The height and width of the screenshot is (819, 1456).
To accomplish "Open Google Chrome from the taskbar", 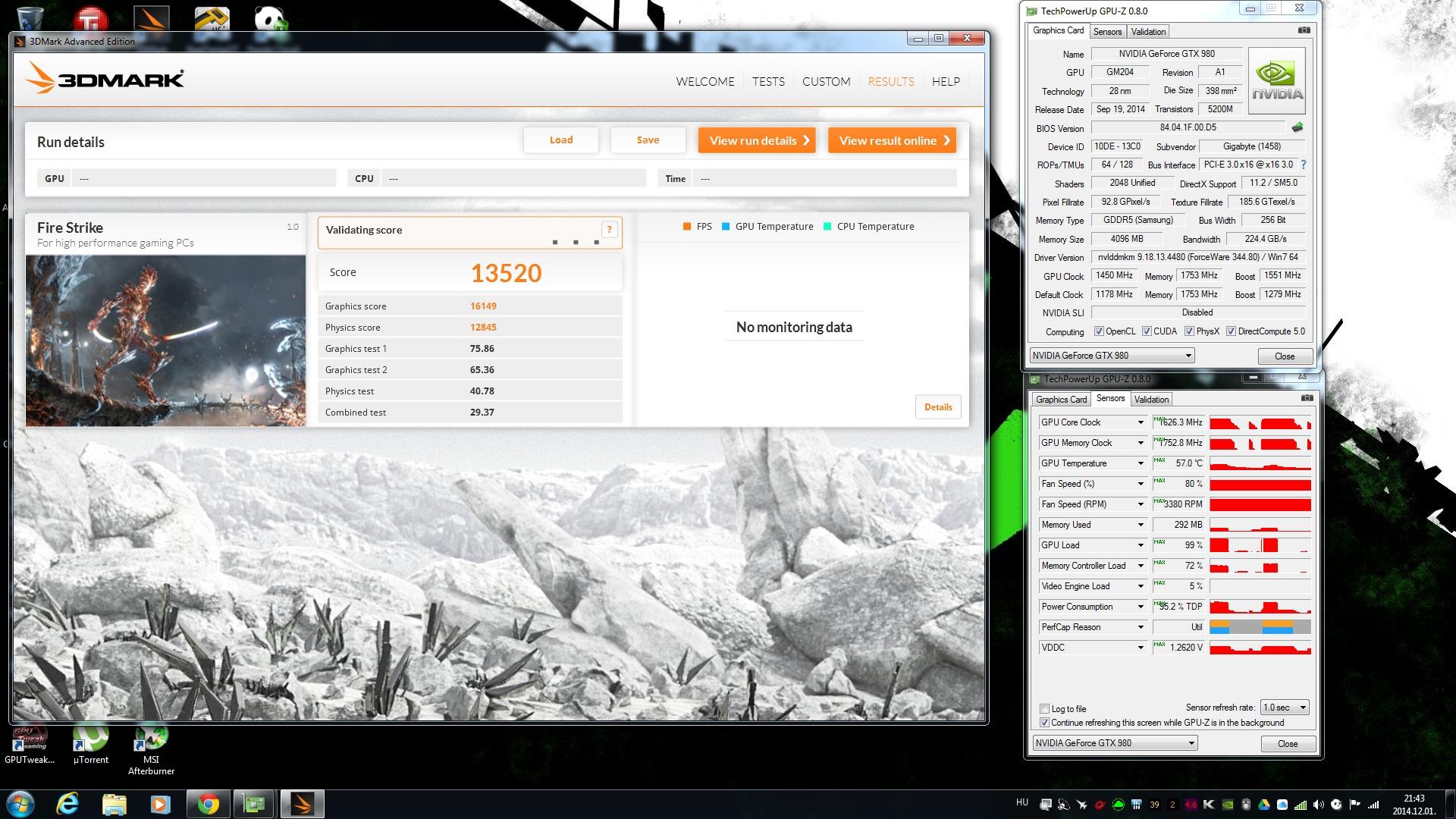I will click(208, 804).
